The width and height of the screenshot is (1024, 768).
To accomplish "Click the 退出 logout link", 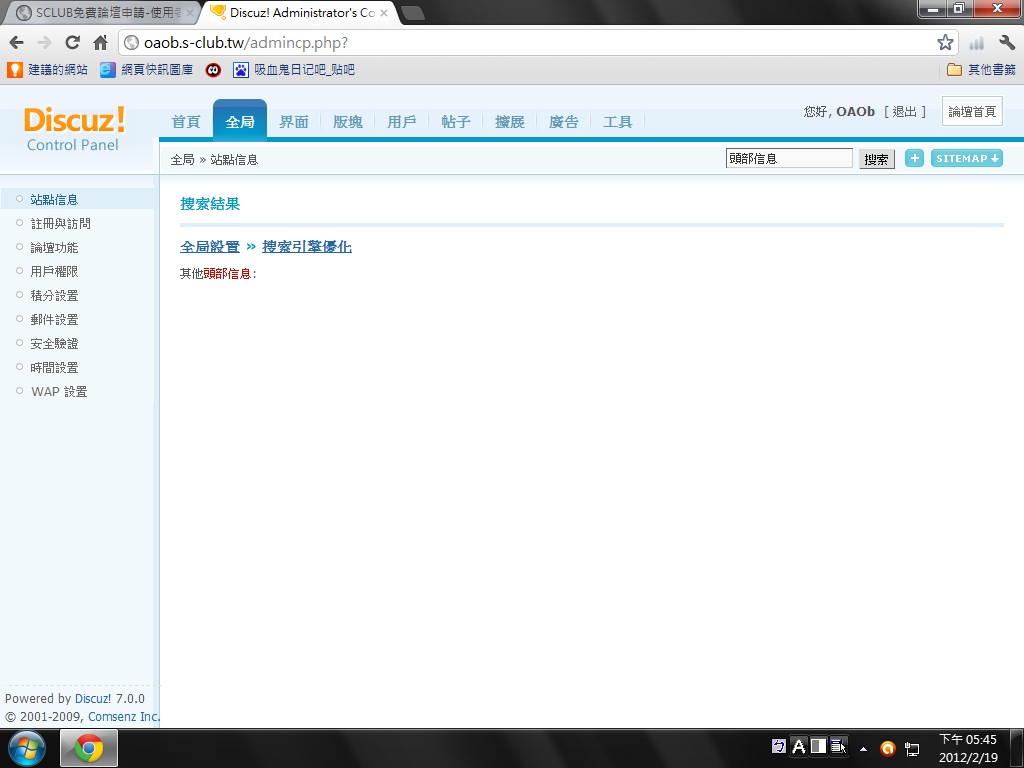I will (x=904, y=112).
